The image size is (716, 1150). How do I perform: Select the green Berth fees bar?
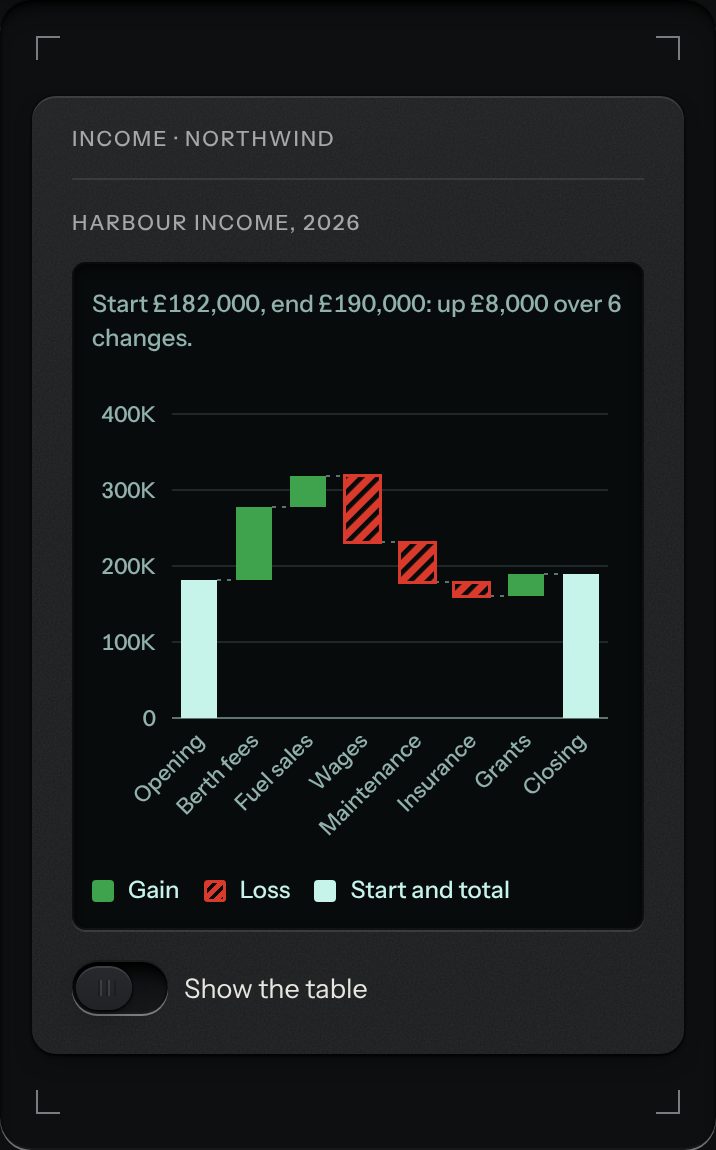click(x=254, y=543)
